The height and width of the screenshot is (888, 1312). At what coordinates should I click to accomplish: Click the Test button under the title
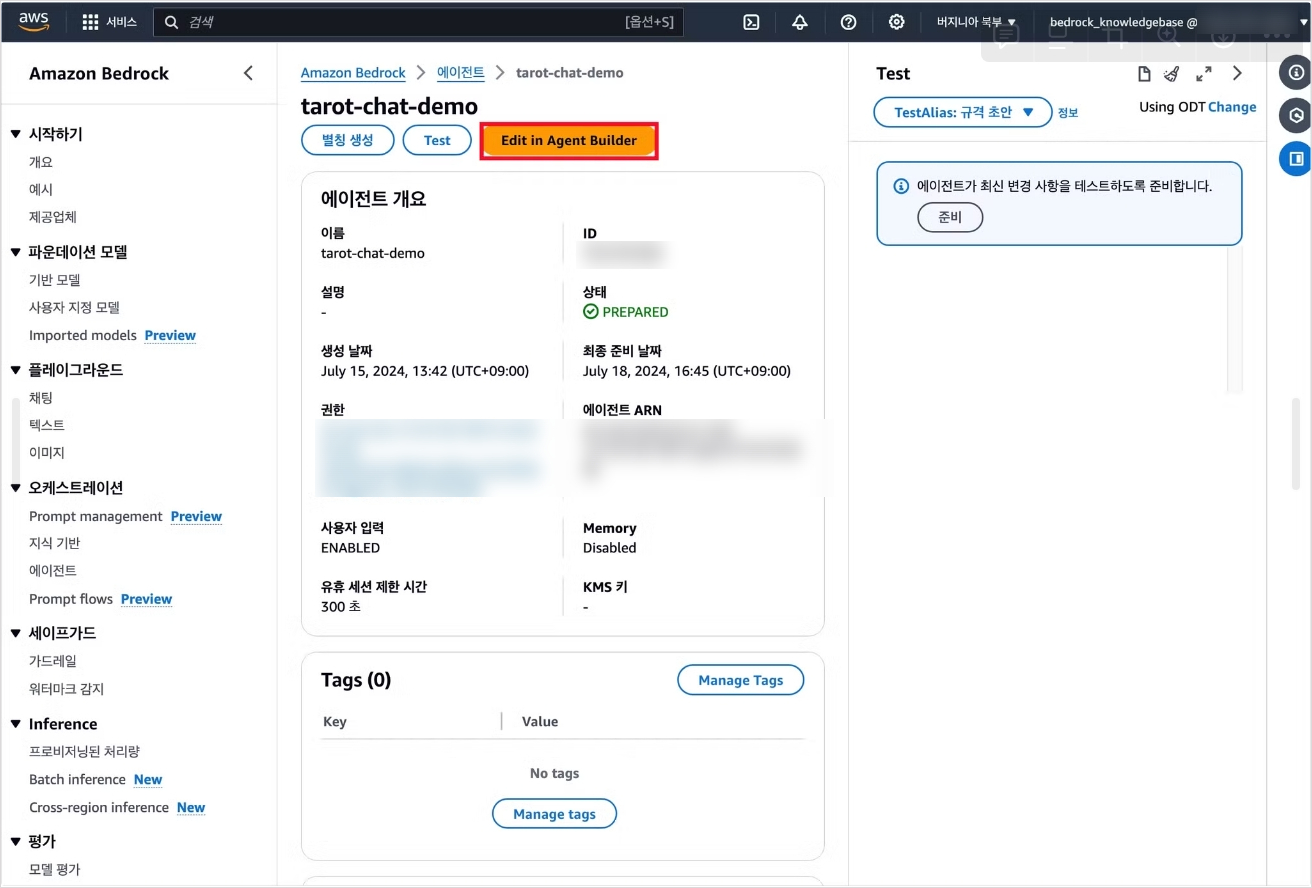point(437,140)
